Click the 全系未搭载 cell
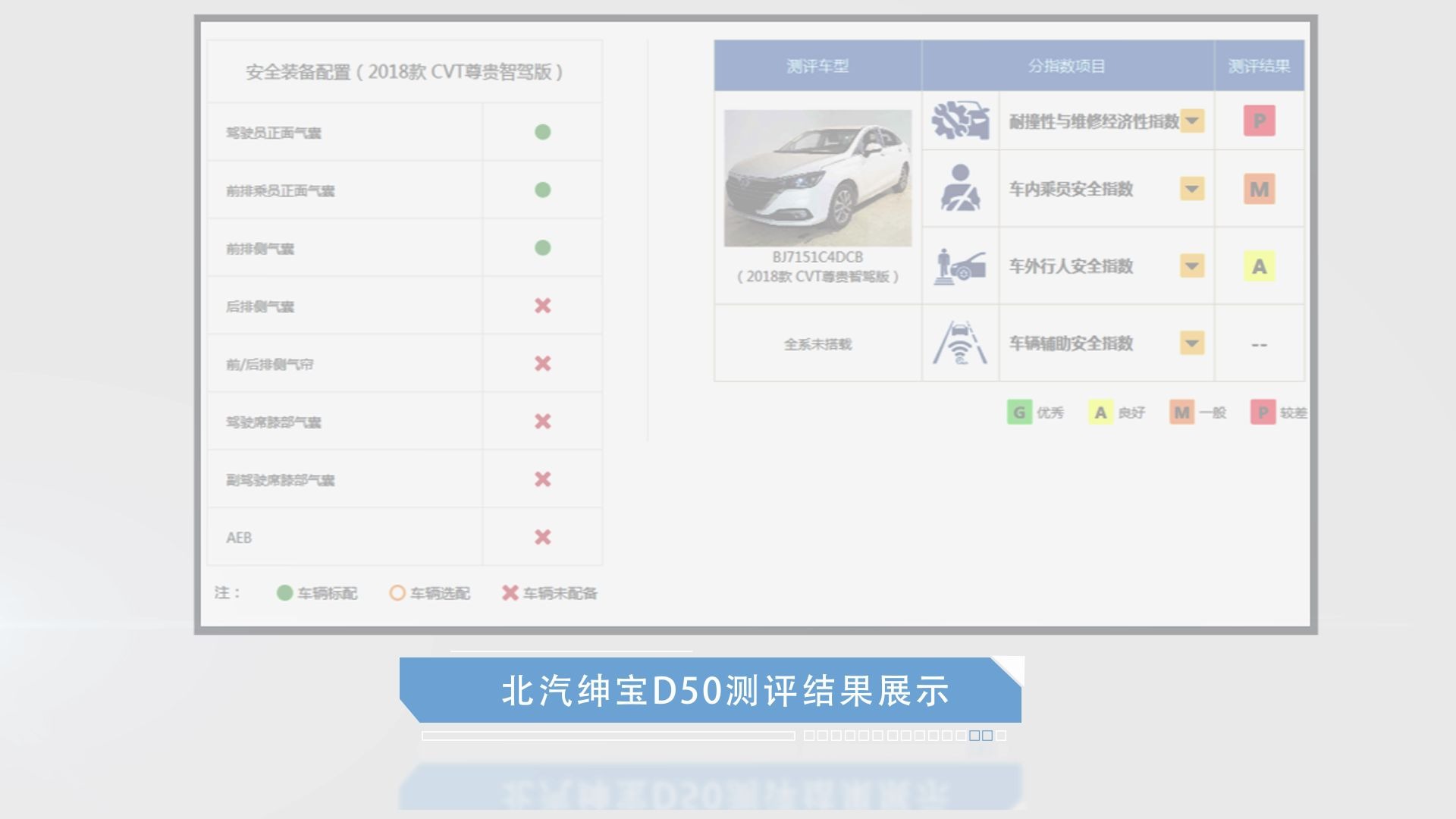Screen dimensions: 1456x819 [817, 344]
